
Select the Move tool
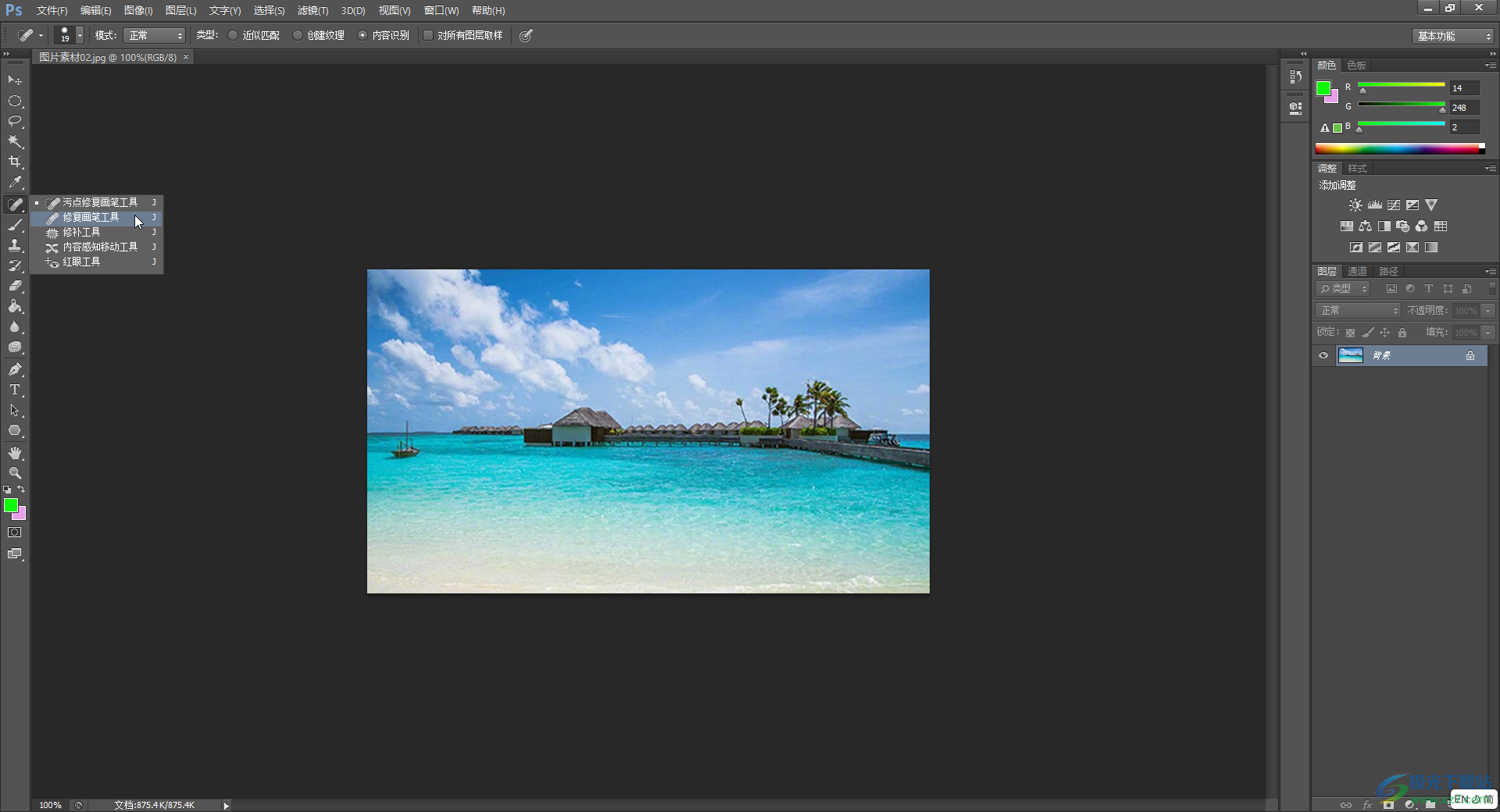(x=15, y=80)
